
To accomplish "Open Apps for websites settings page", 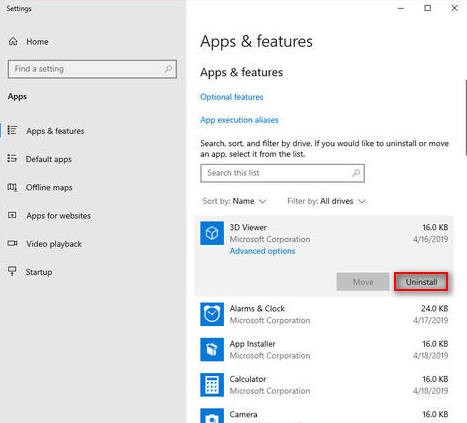I will (x=93, y=216).
